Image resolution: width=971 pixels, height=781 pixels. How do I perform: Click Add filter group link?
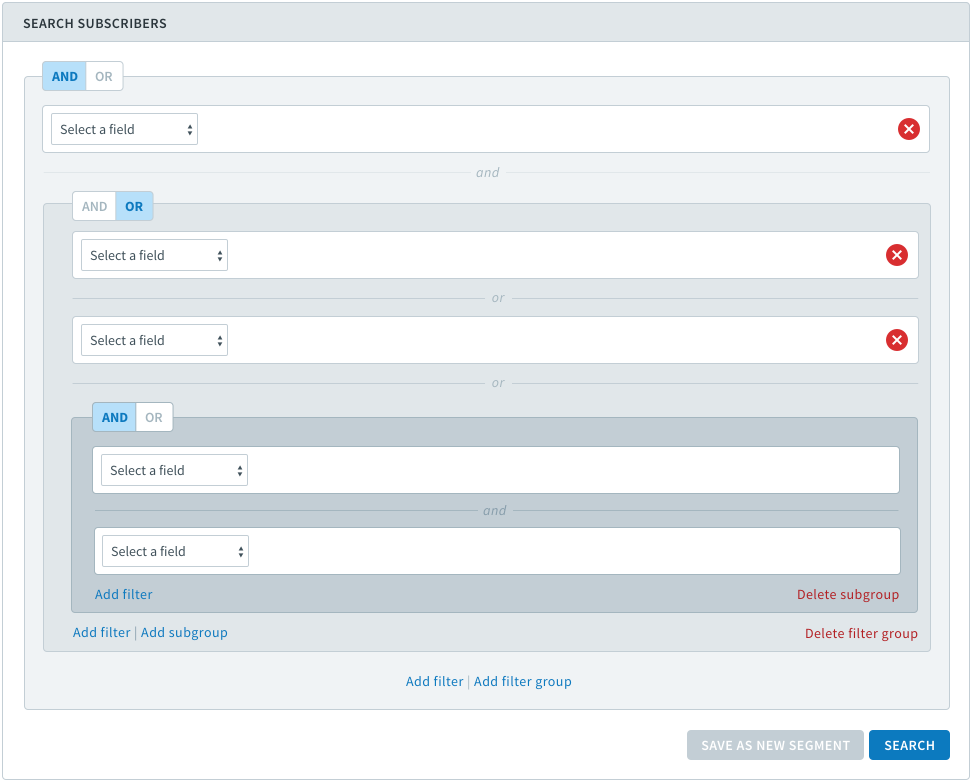pyautogui.click(x=523, y=681)
